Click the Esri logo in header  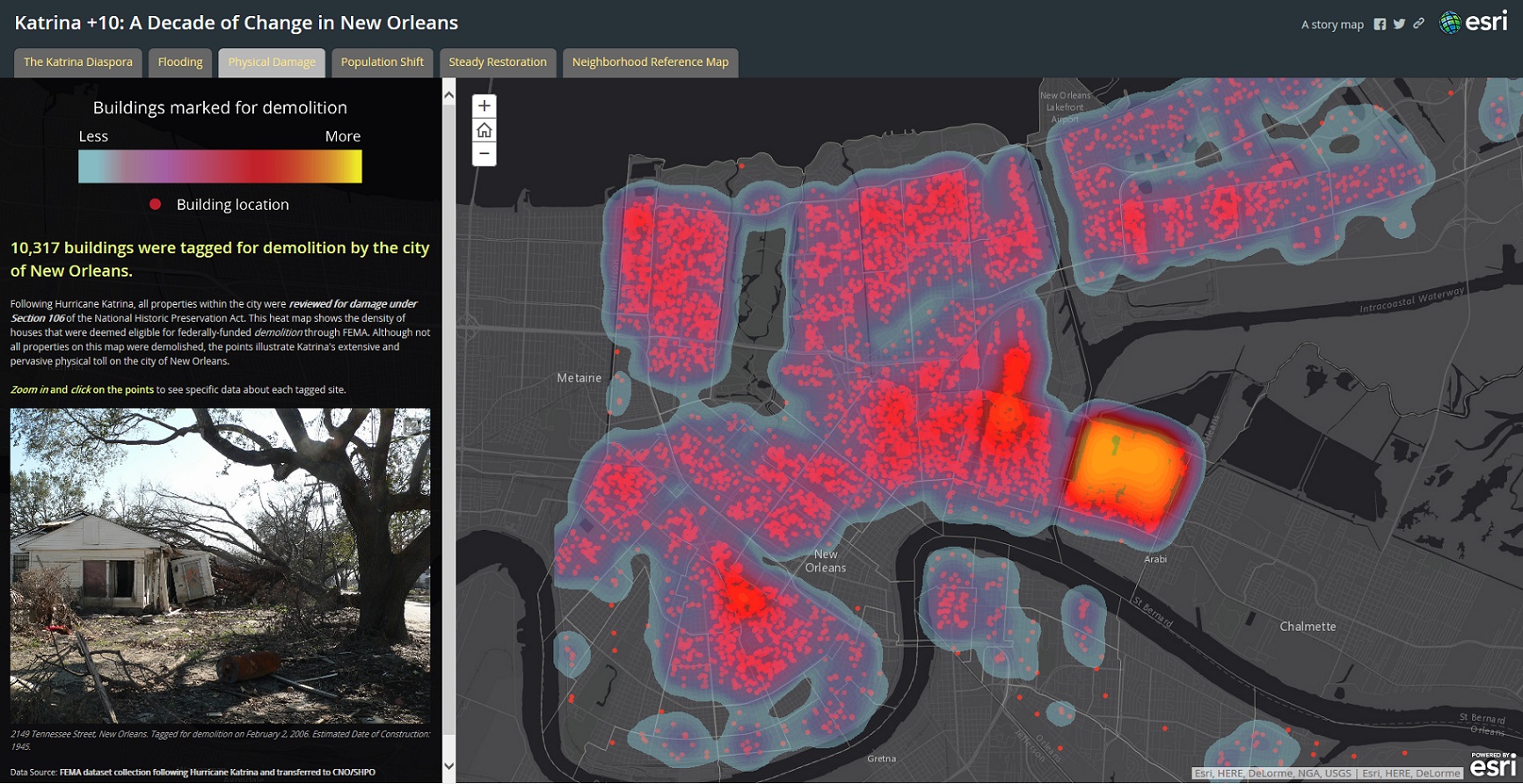(x=1474, y=23)
